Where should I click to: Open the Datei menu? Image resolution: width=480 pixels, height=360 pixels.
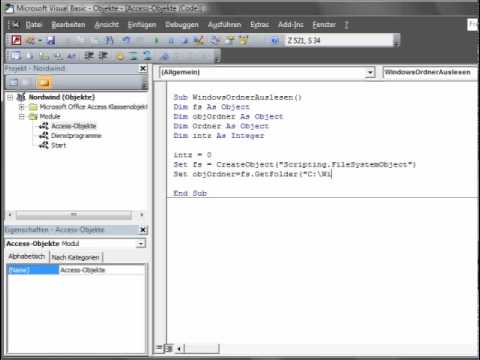coord(33,25)
